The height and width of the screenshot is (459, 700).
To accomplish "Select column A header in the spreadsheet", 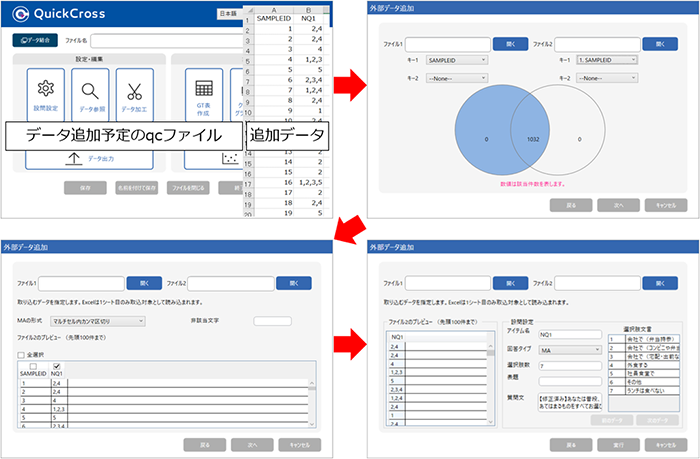I will pos(274,10).
